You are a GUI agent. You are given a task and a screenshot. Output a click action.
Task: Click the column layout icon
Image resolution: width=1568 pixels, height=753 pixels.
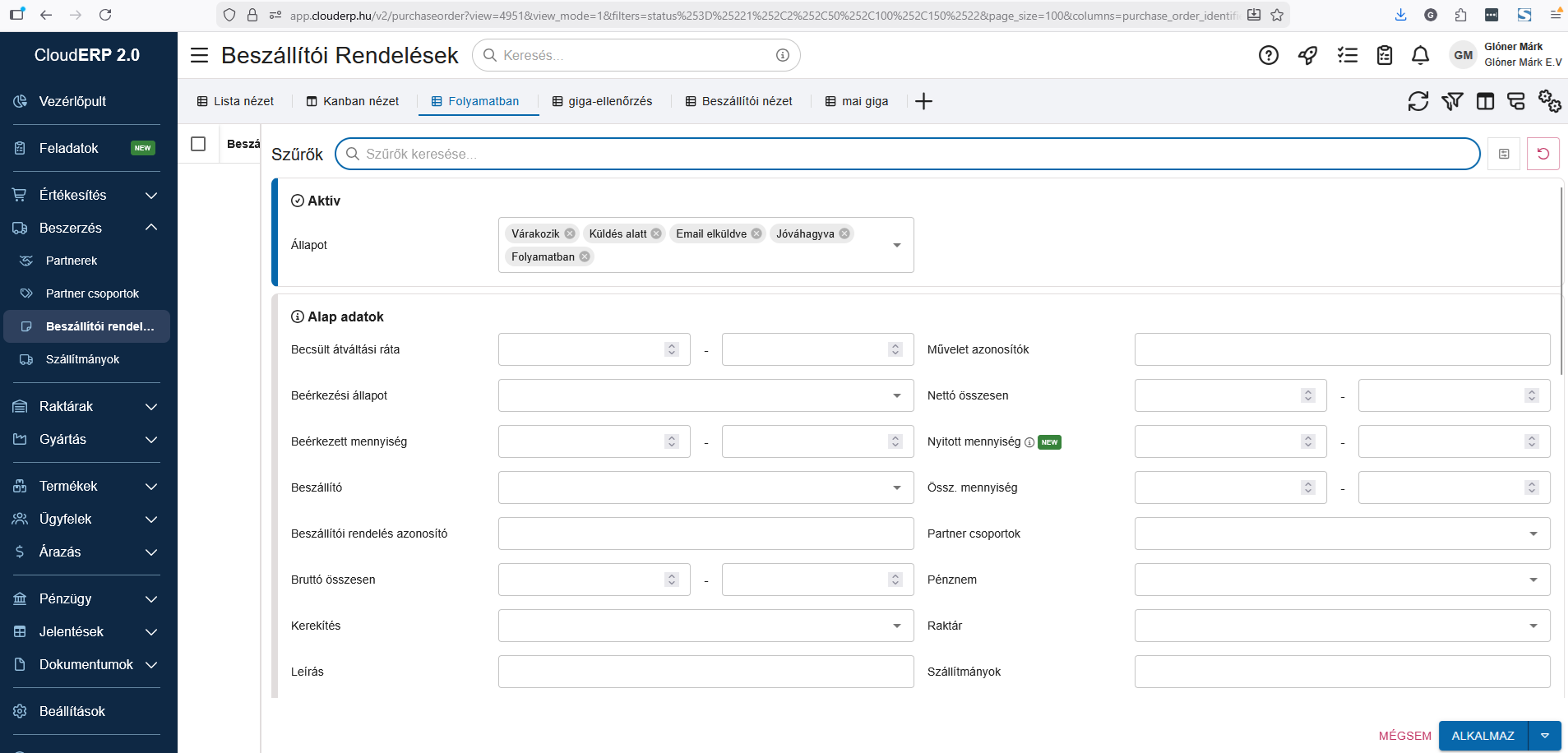(x=1485, y=101)
